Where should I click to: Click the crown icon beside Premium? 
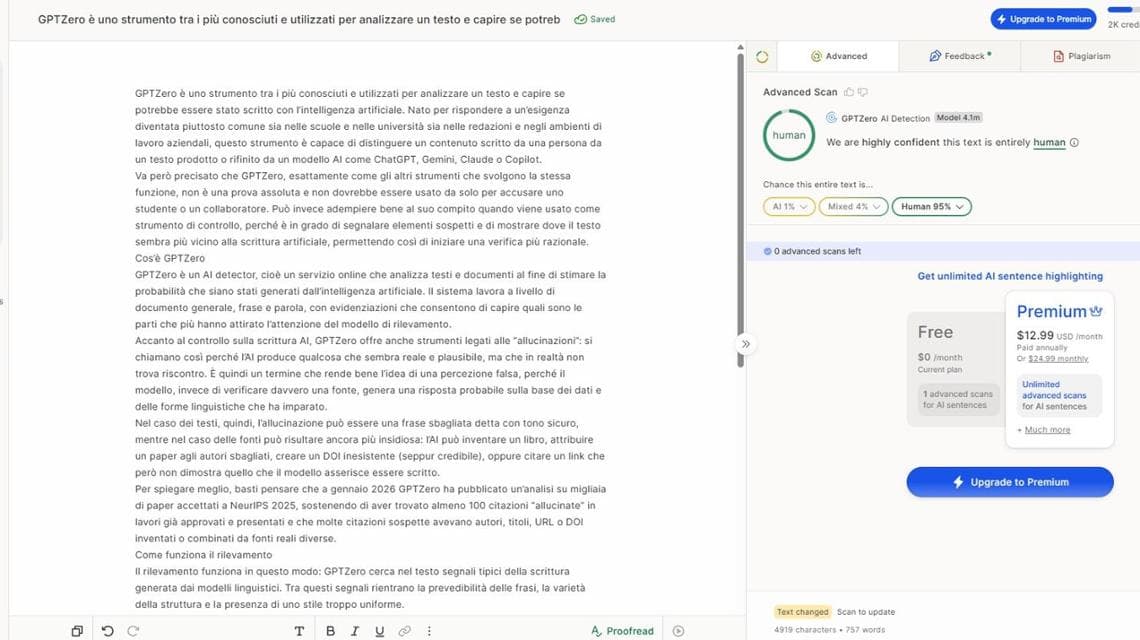click(x=1096, y=311)
